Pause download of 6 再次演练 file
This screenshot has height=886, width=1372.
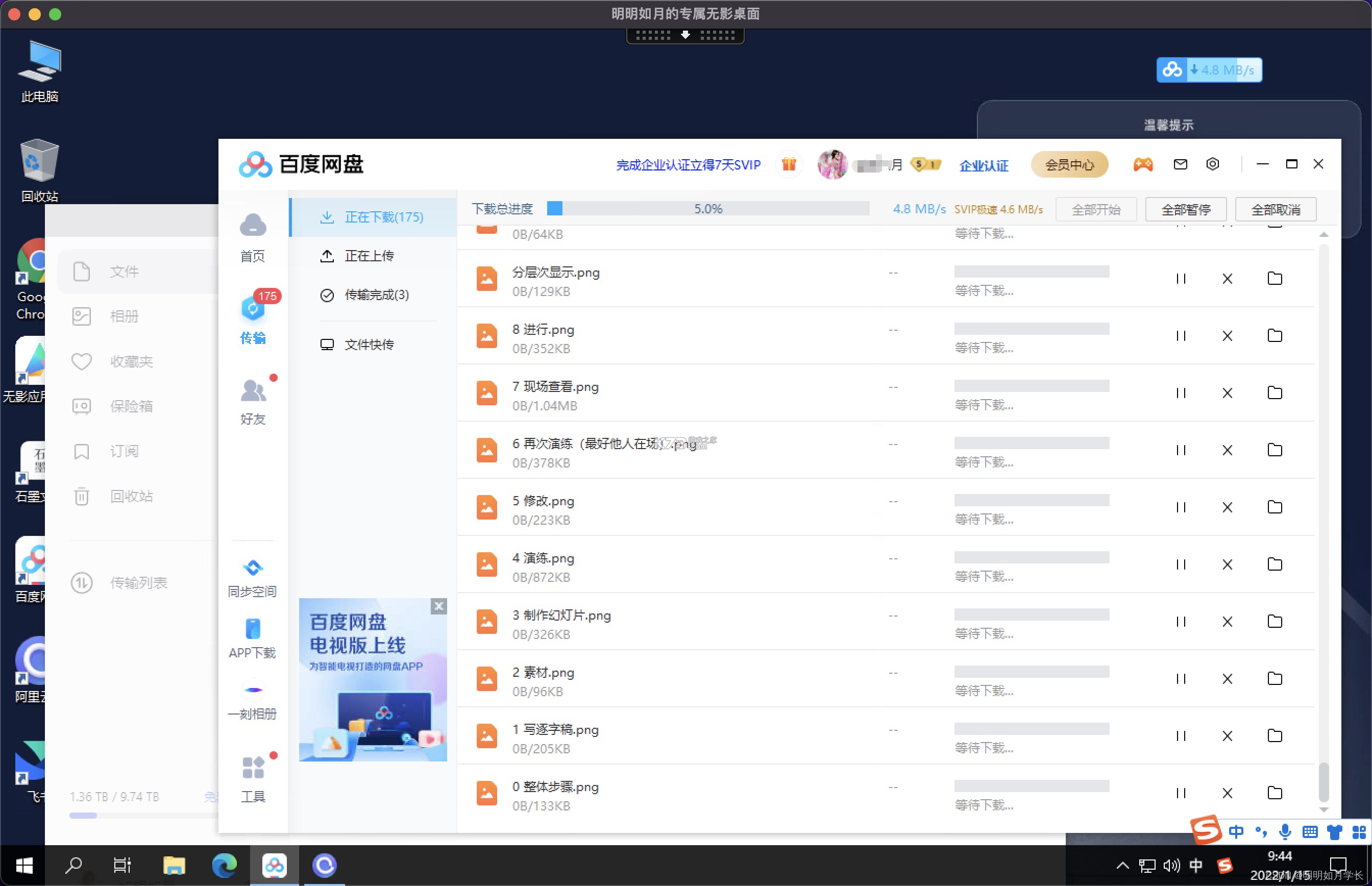(x=1181, y=450)
